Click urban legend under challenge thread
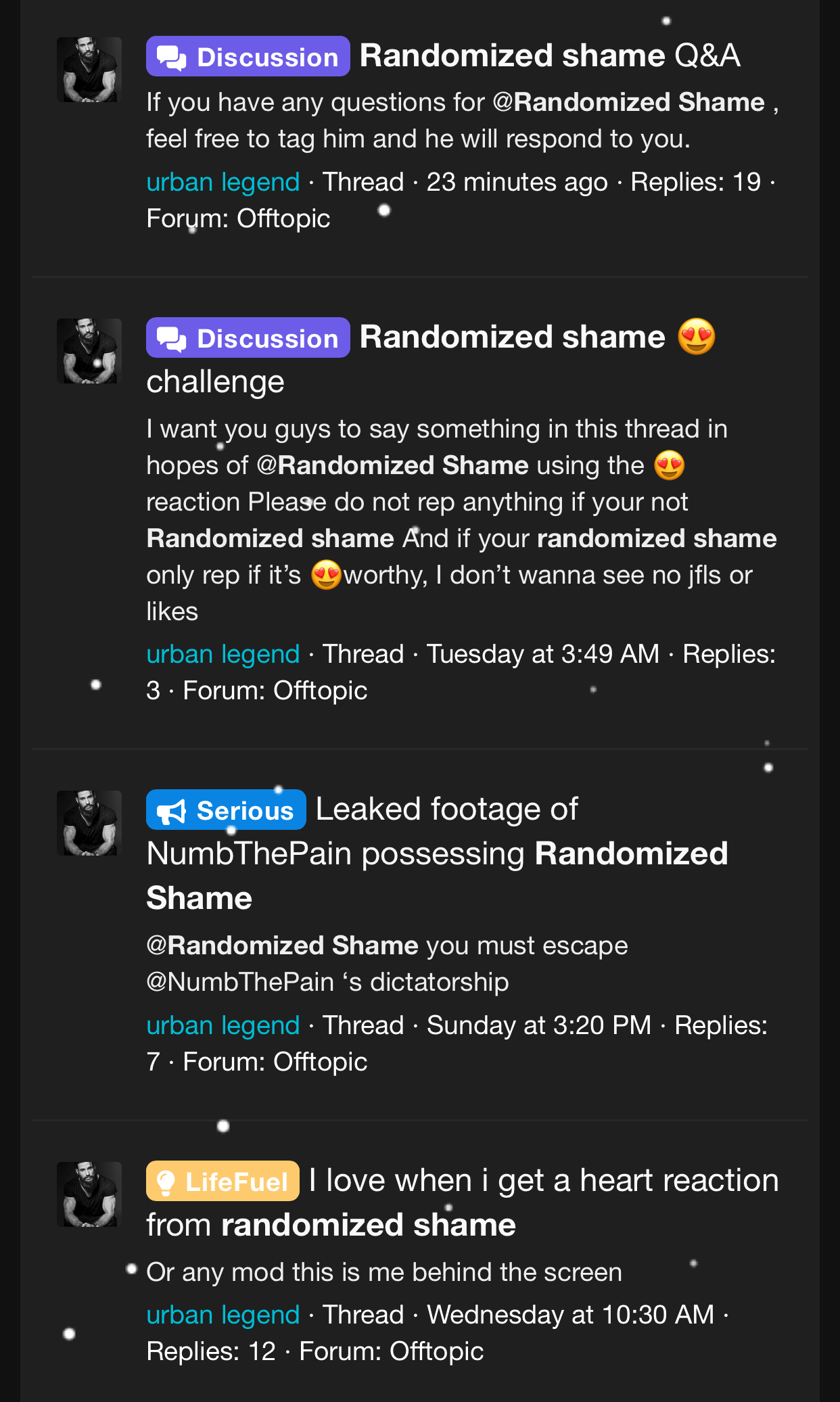The height and width of the screenshot is (1402, 840). click(x=223, y=654)
